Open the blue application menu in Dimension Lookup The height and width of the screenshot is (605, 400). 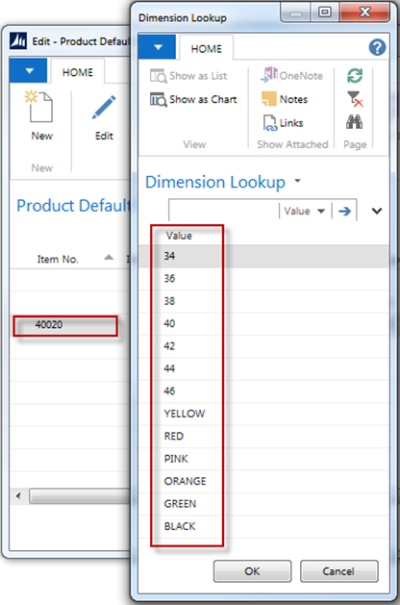coord(157,47)
